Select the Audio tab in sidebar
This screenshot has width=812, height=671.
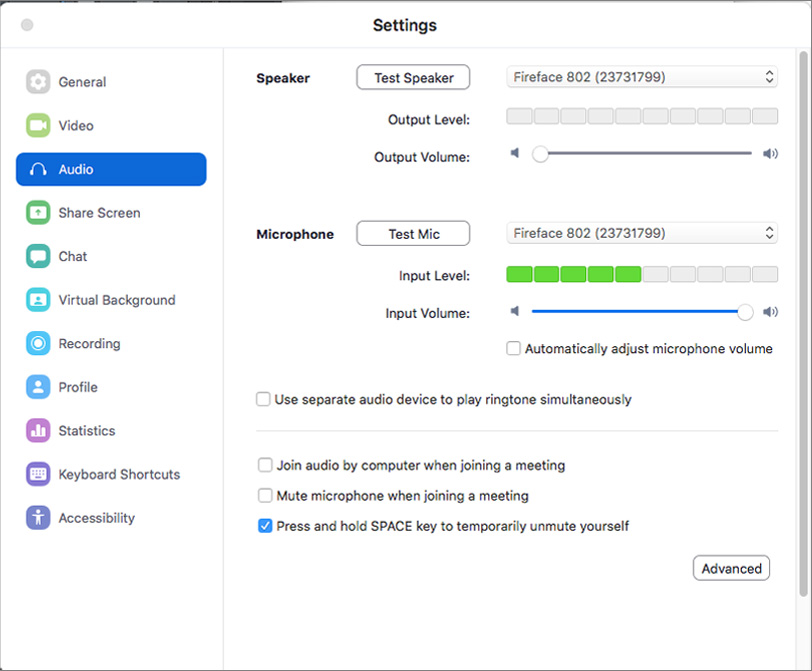[111, 169]
